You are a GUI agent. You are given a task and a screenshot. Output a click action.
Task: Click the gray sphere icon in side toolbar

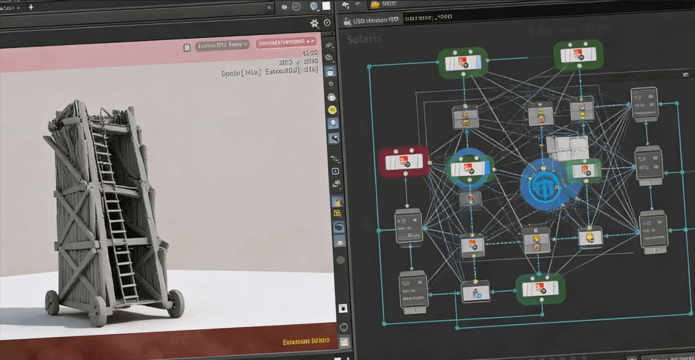[x=331, y=97]
